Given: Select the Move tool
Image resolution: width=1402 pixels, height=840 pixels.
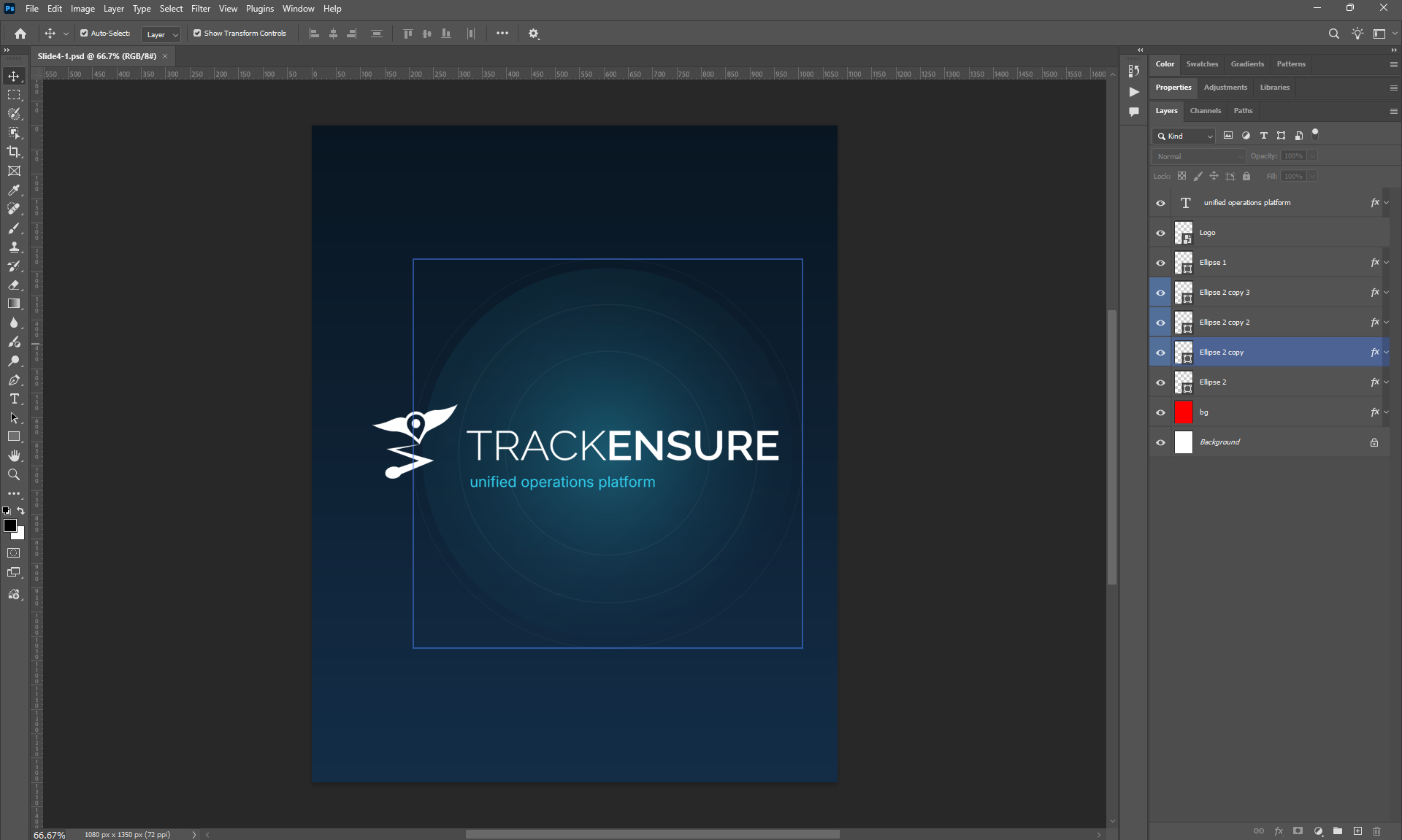Looking at the screenshot, I should pos(14,76).
